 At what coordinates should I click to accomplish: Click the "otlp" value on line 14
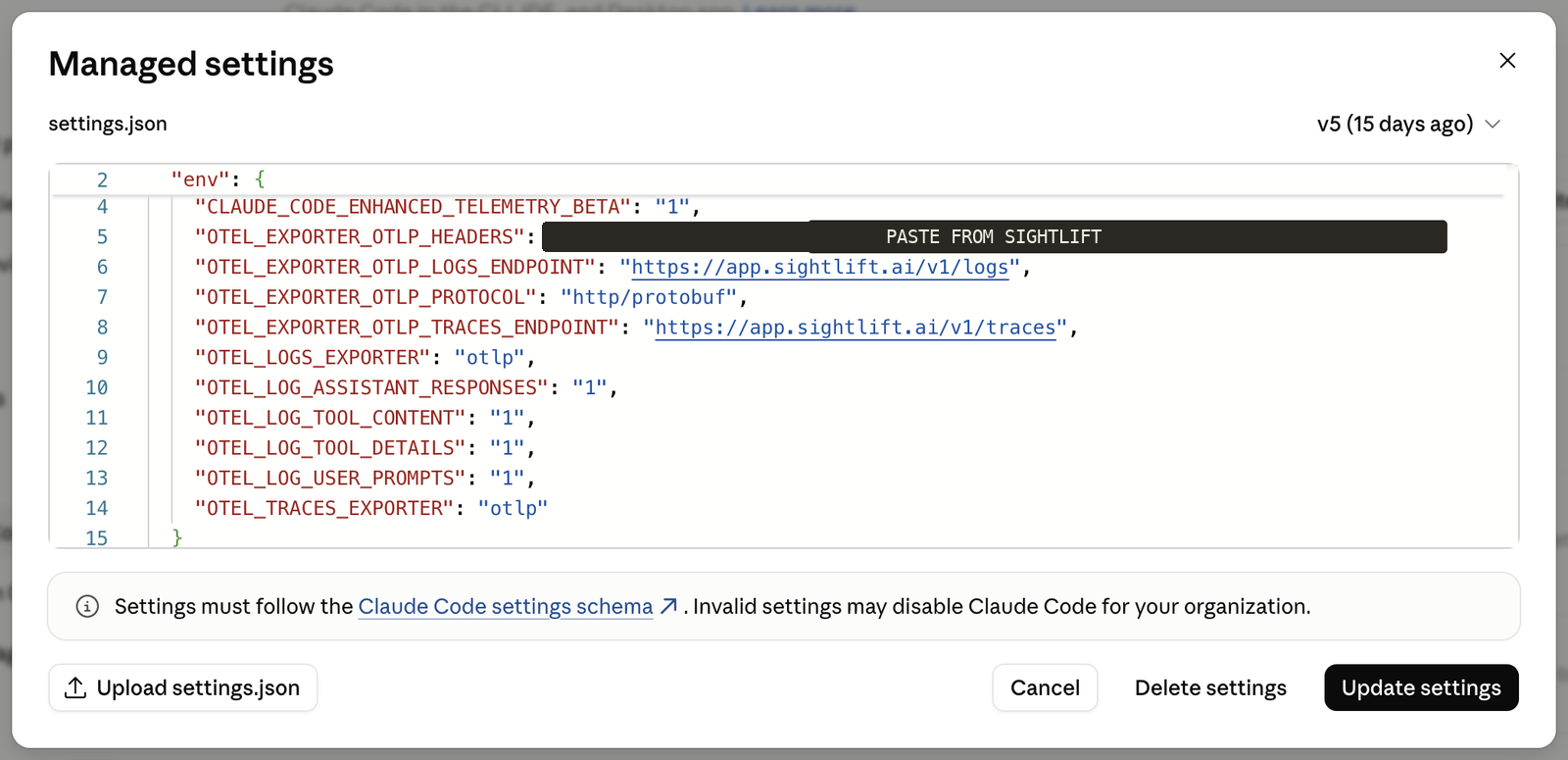pyautogui.click(x=514, y=508)
